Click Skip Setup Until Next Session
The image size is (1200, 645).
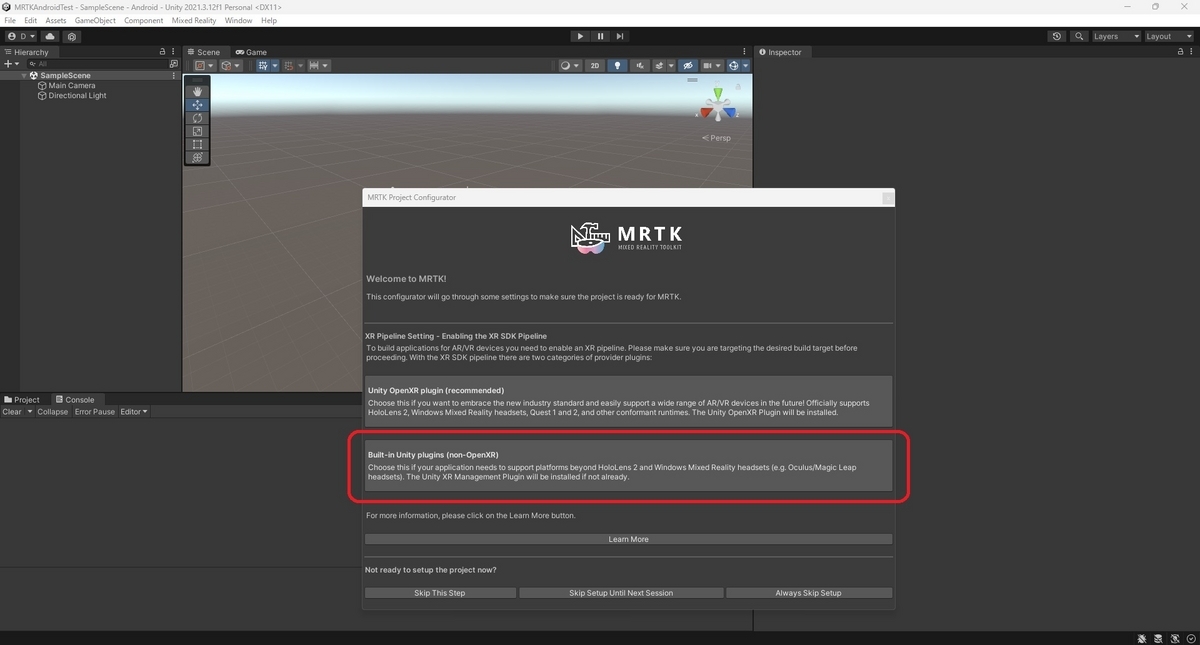coord(621,593)
